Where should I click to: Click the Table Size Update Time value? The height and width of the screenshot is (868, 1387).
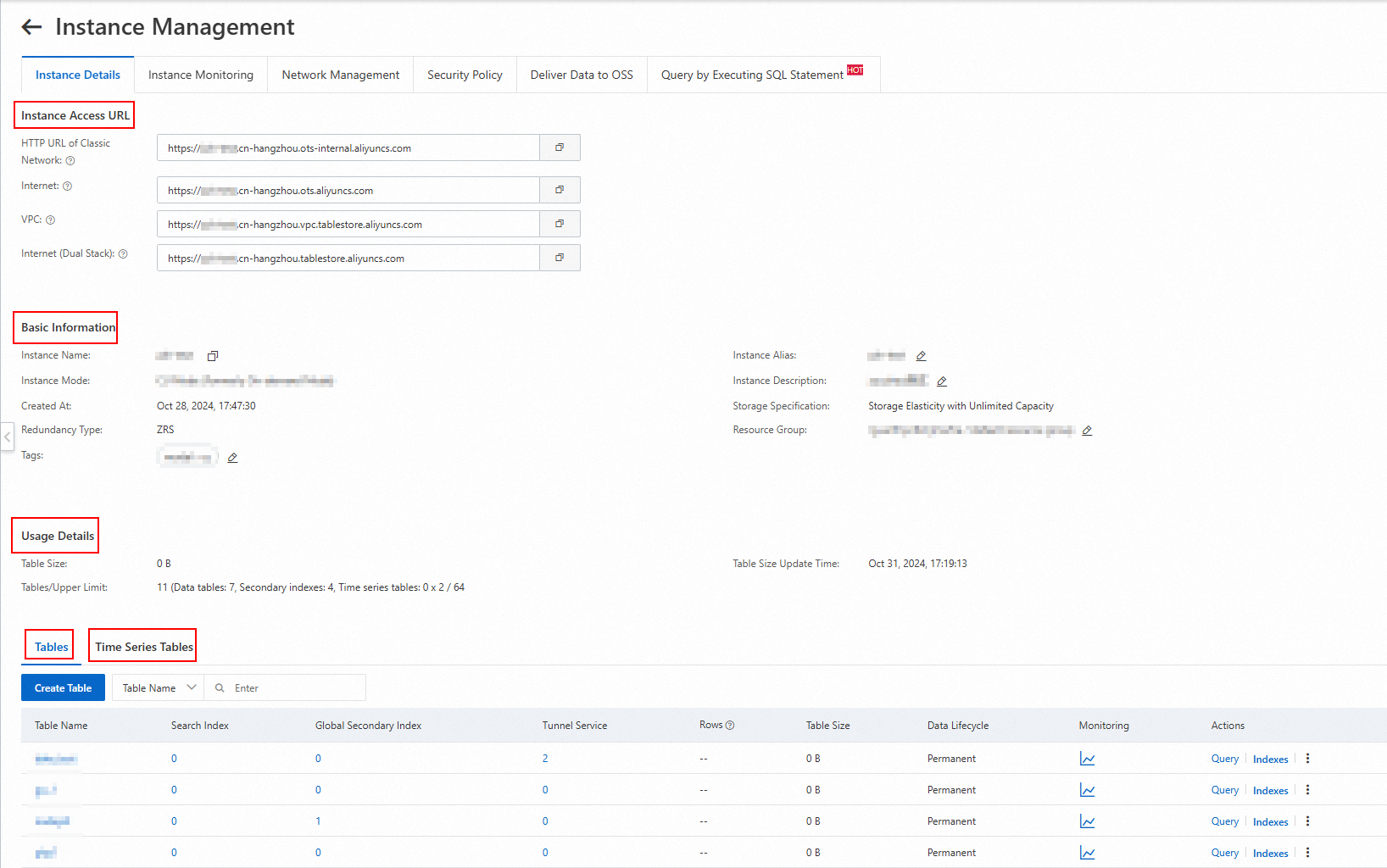917,564
